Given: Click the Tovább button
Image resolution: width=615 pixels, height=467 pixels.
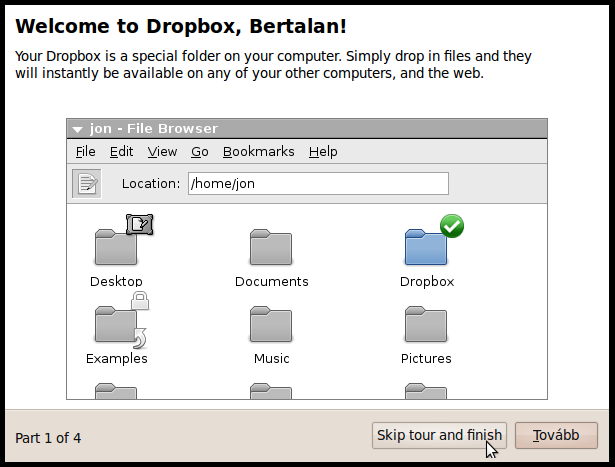Looking at the screenshot, I should pyautogui.click(x=556, y=435).
